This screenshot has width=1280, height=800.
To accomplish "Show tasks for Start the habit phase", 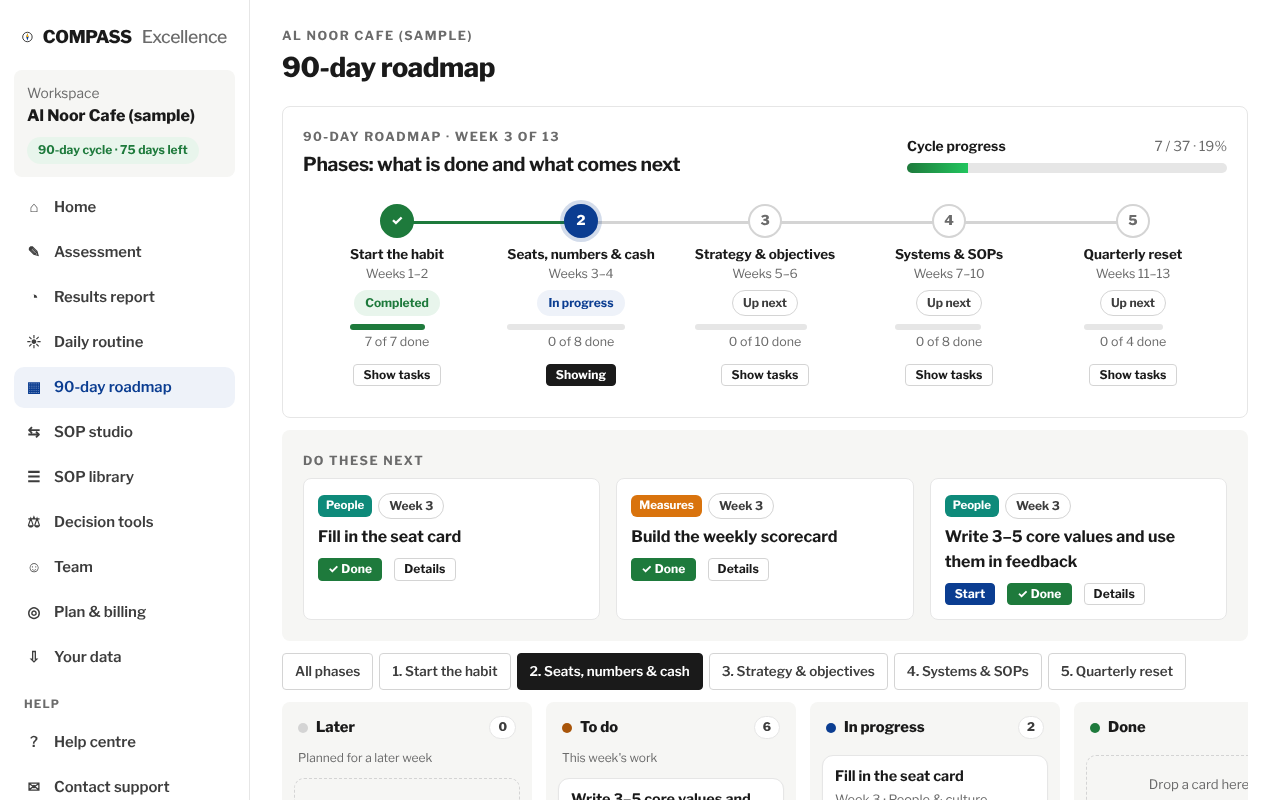I will pos(397,375).
